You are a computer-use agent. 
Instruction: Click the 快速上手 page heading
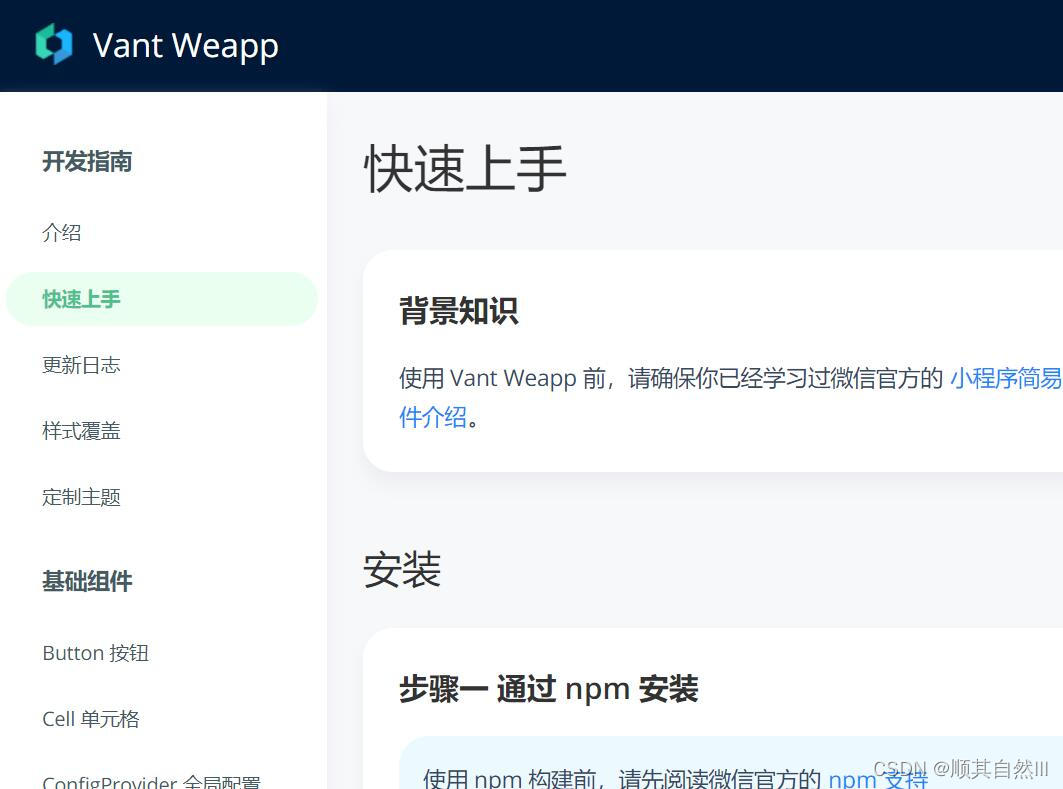coord(464,170)
